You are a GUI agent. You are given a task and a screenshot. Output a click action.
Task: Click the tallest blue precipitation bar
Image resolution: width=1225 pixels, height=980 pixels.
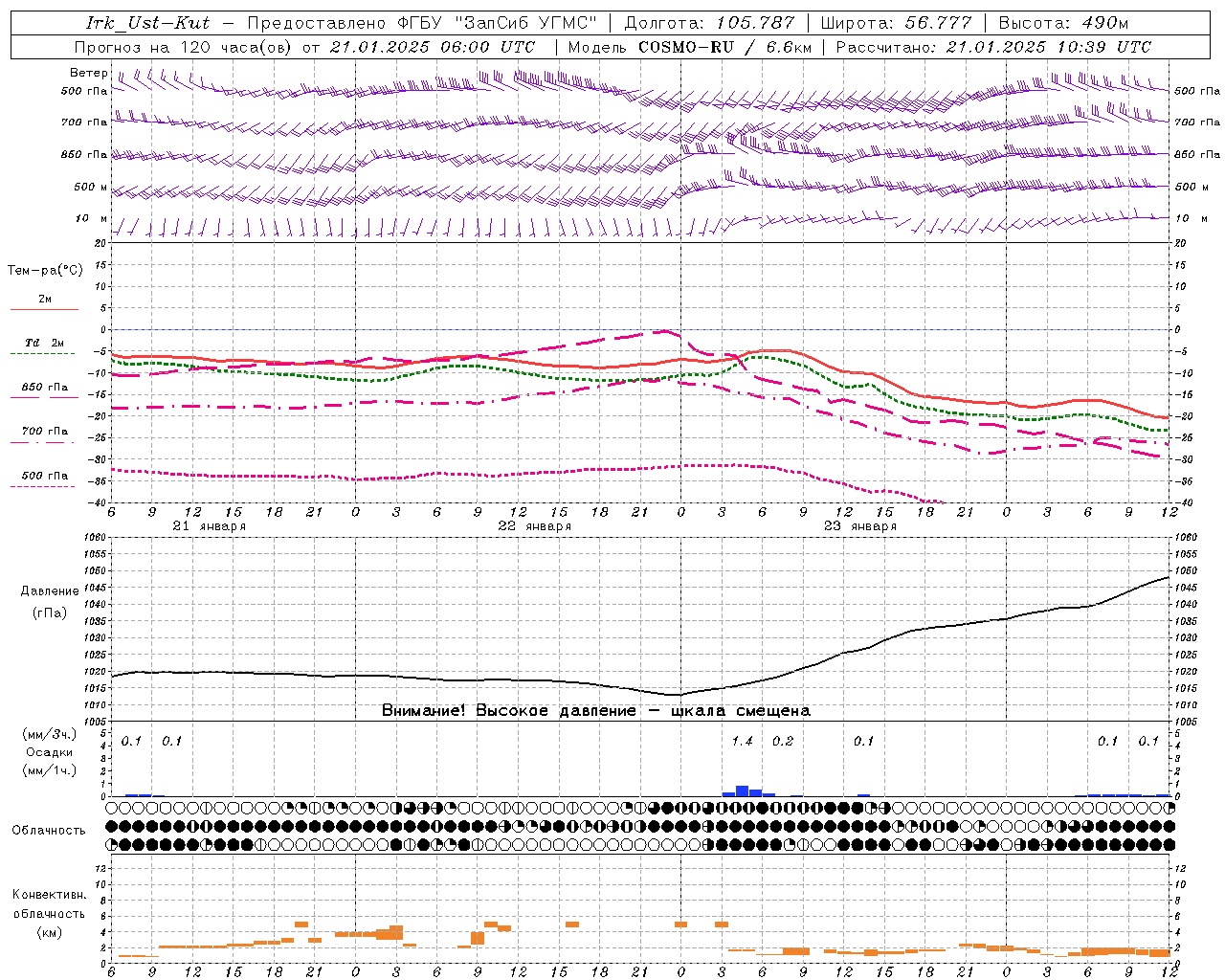pyautogui.click(x=742, y=791)
